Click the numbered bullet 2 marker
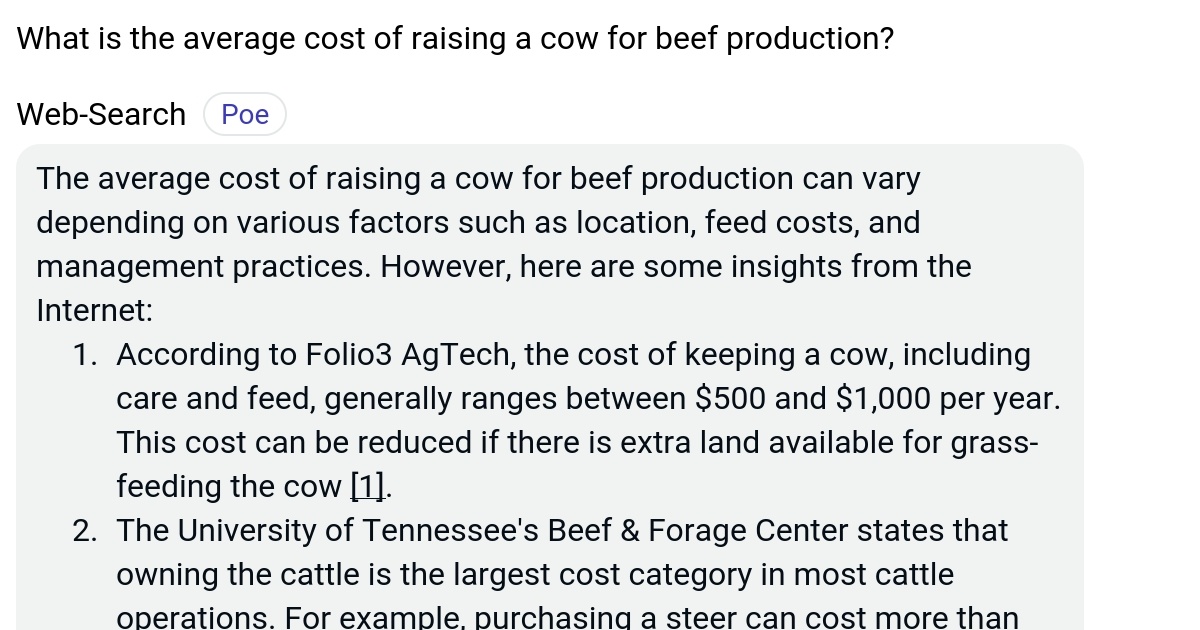The height and width of the screenshot is (630, 1200). [x=84, y=530]
